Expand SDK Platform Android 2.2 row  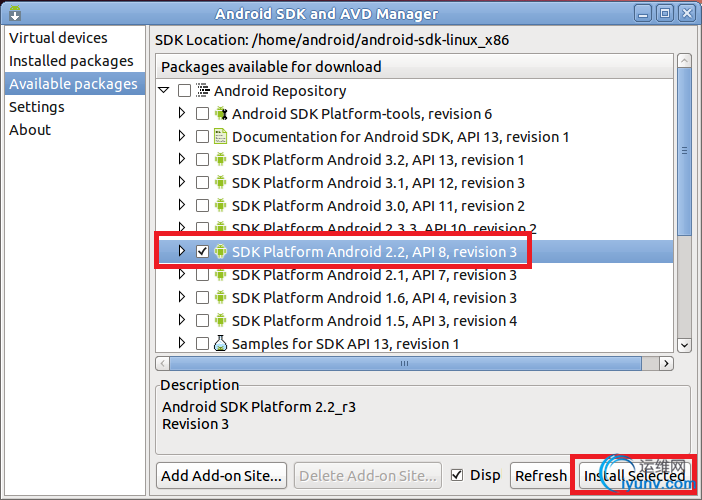(x=182, y=251)
